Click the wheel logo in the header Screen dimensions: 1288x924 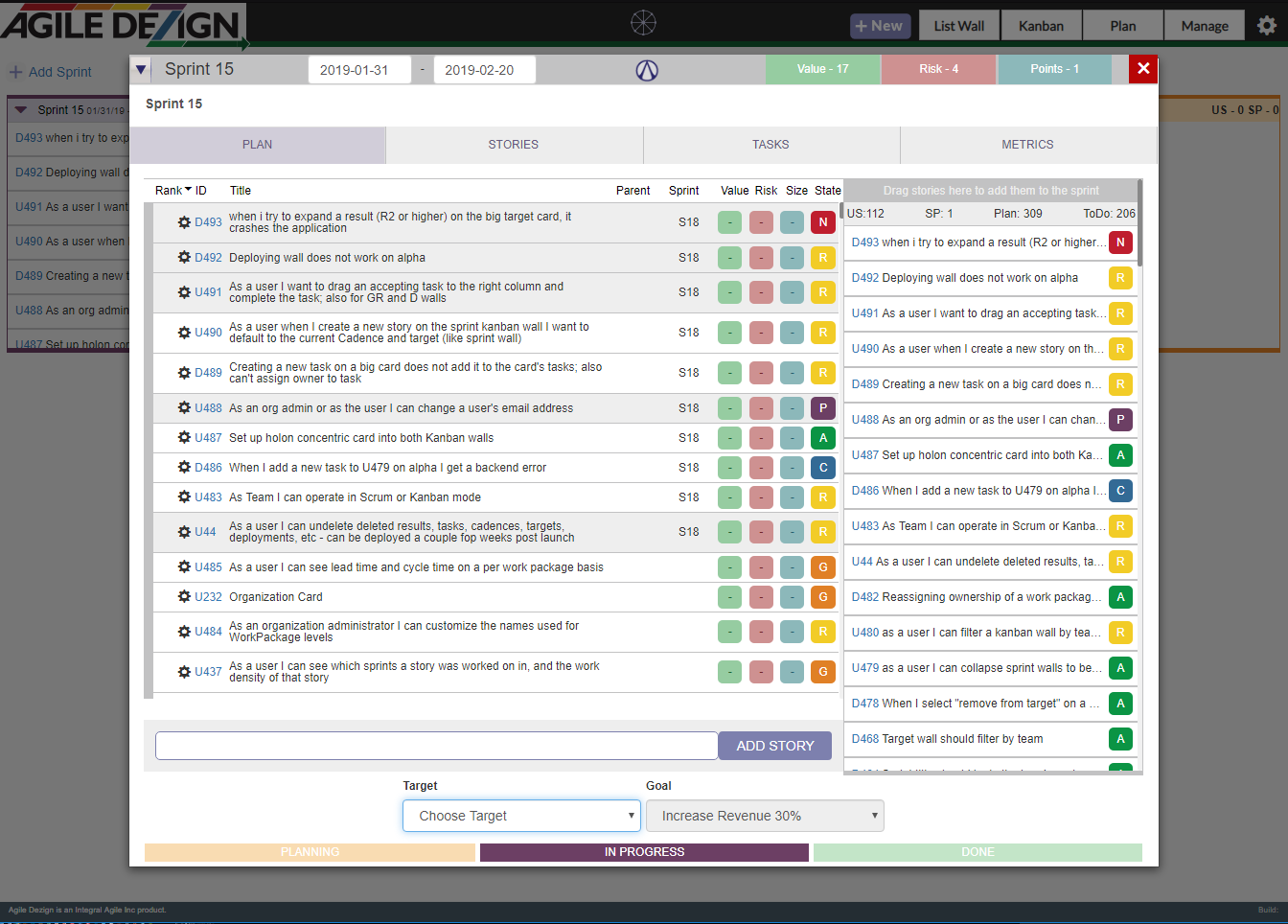click(643, 23)
